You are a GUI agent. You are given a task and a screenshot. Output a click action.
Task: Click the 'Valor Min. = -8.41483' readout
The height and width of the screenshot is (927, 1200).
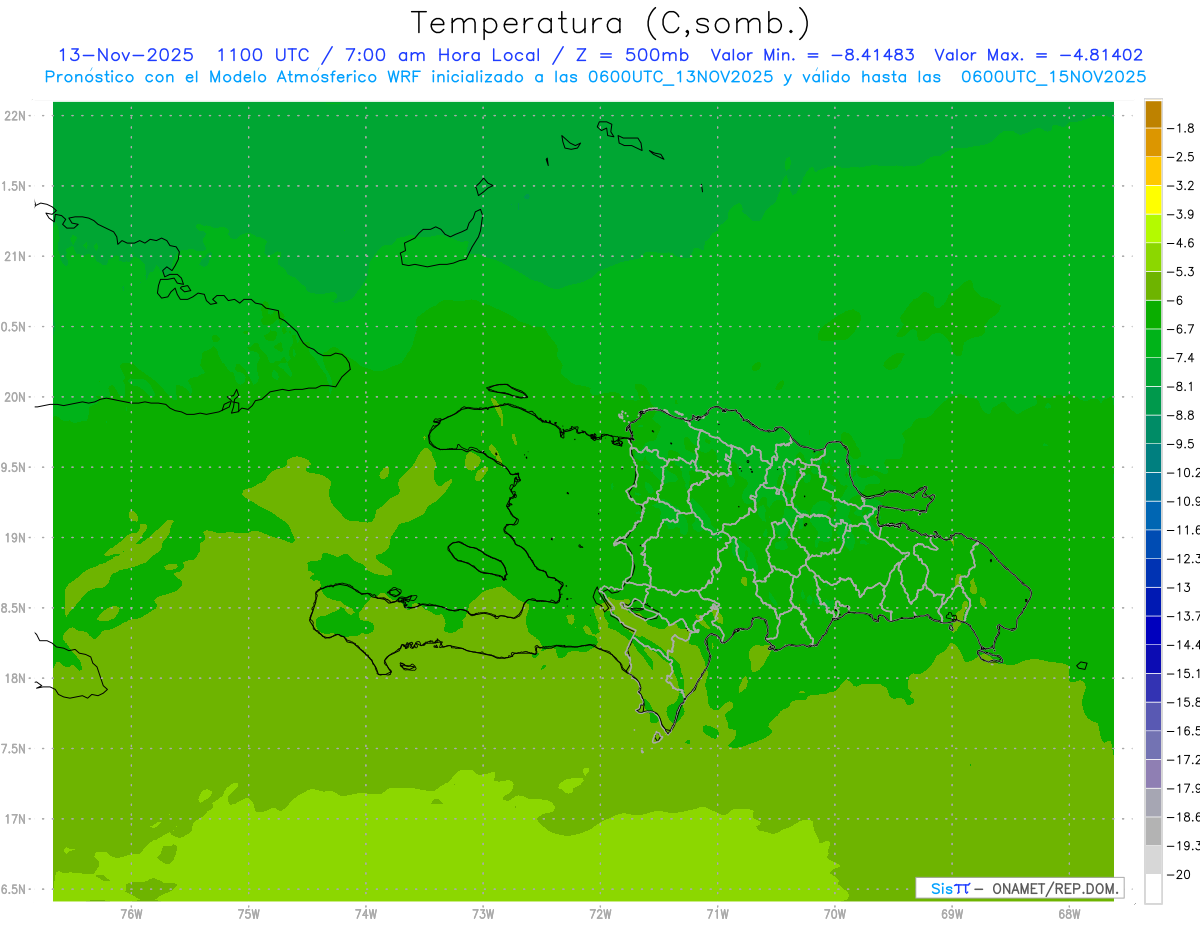812,55
